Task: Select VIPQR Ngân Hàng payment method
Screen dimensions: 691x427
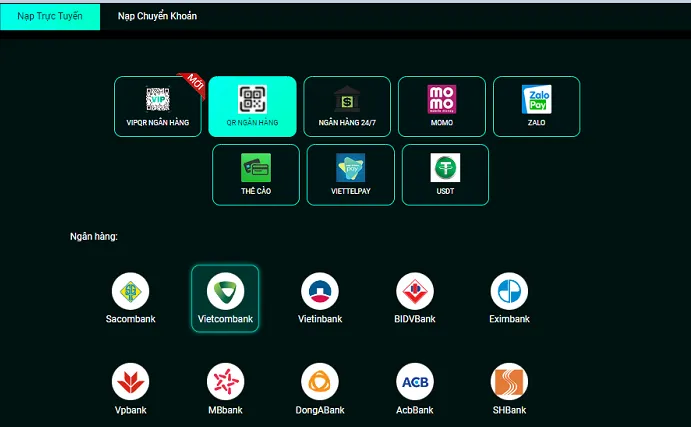Action: tap(158, 106)
